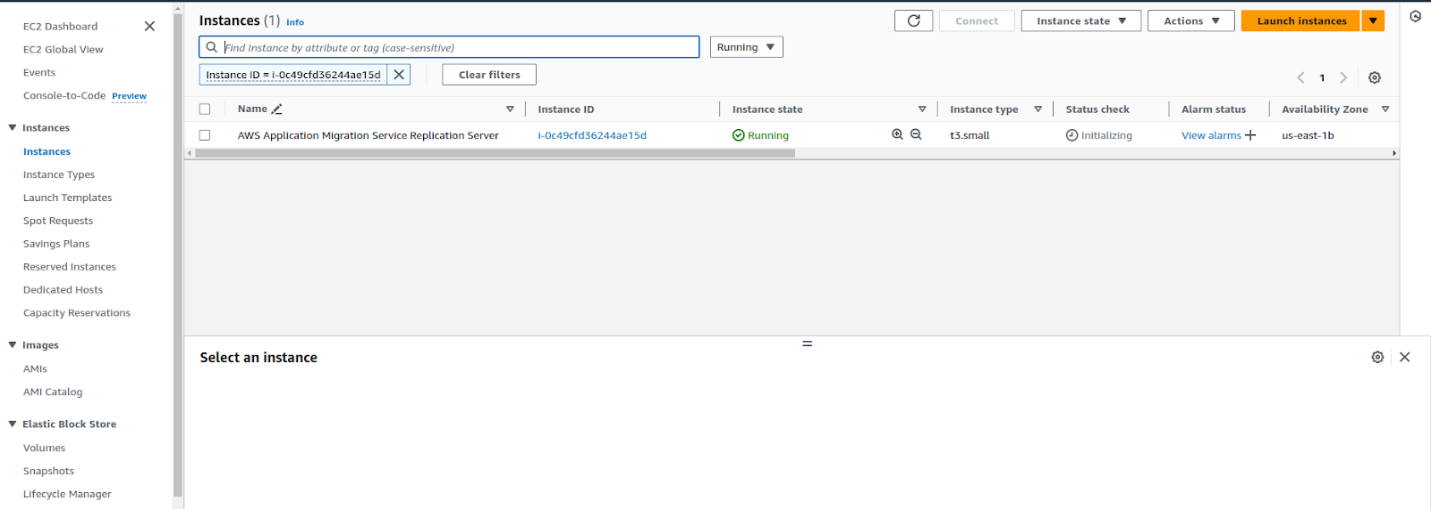
Task: Click the panel divider handle
Action: pyautogui.click(x=807, y=343)
